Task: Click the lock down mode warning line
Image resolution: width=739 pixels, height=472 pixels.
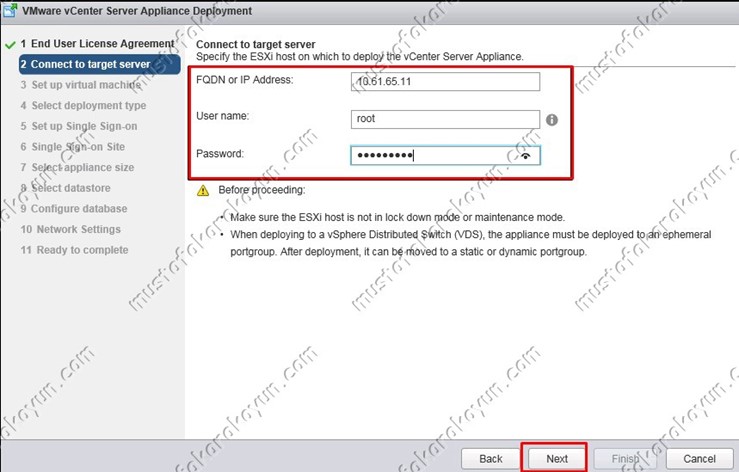Action: [397, 217]
